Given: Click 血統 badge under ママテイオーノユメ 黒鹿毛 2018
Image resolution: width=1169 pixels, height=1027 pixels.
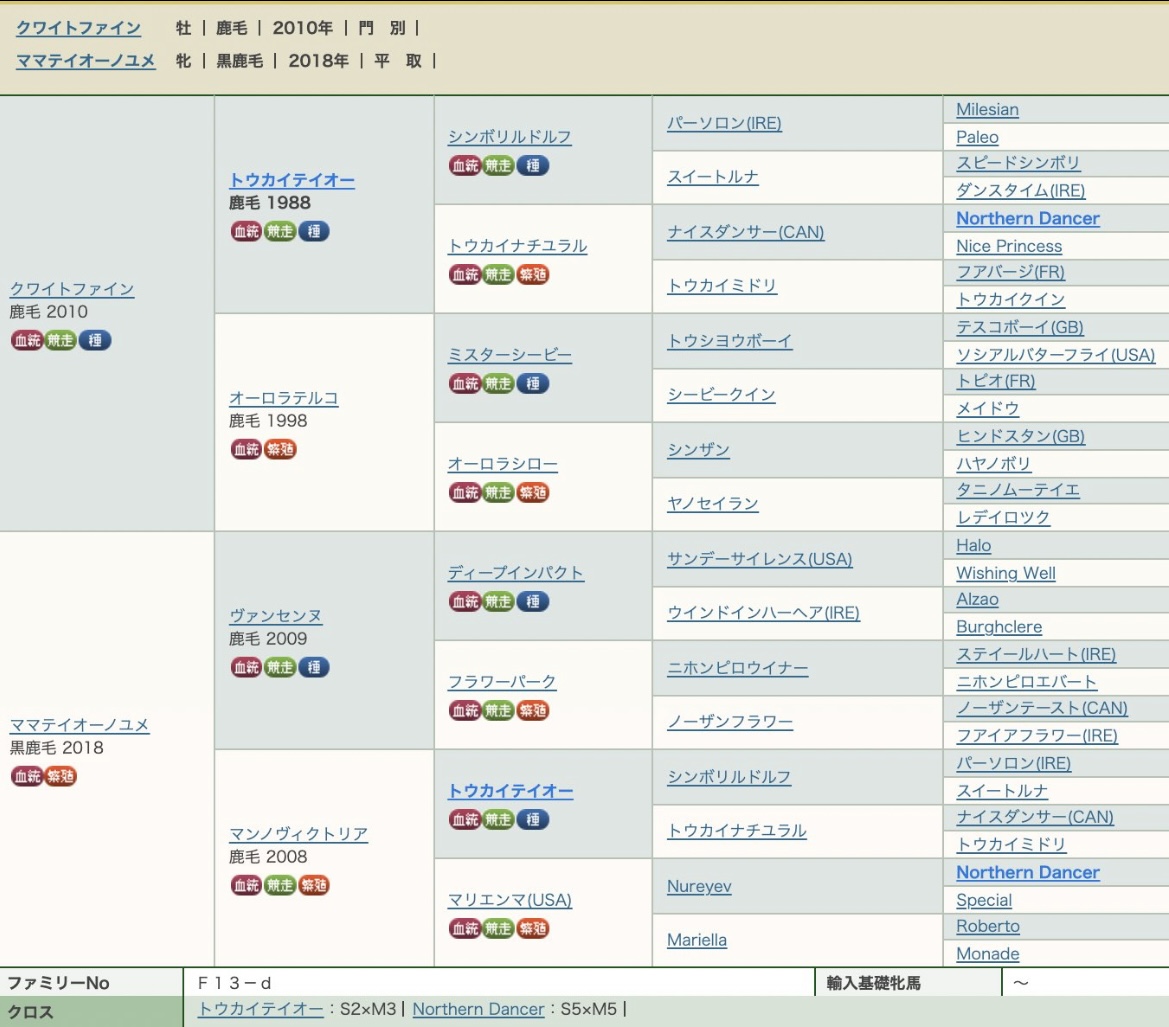Looking at the screenshot, I should click(27, 777).
